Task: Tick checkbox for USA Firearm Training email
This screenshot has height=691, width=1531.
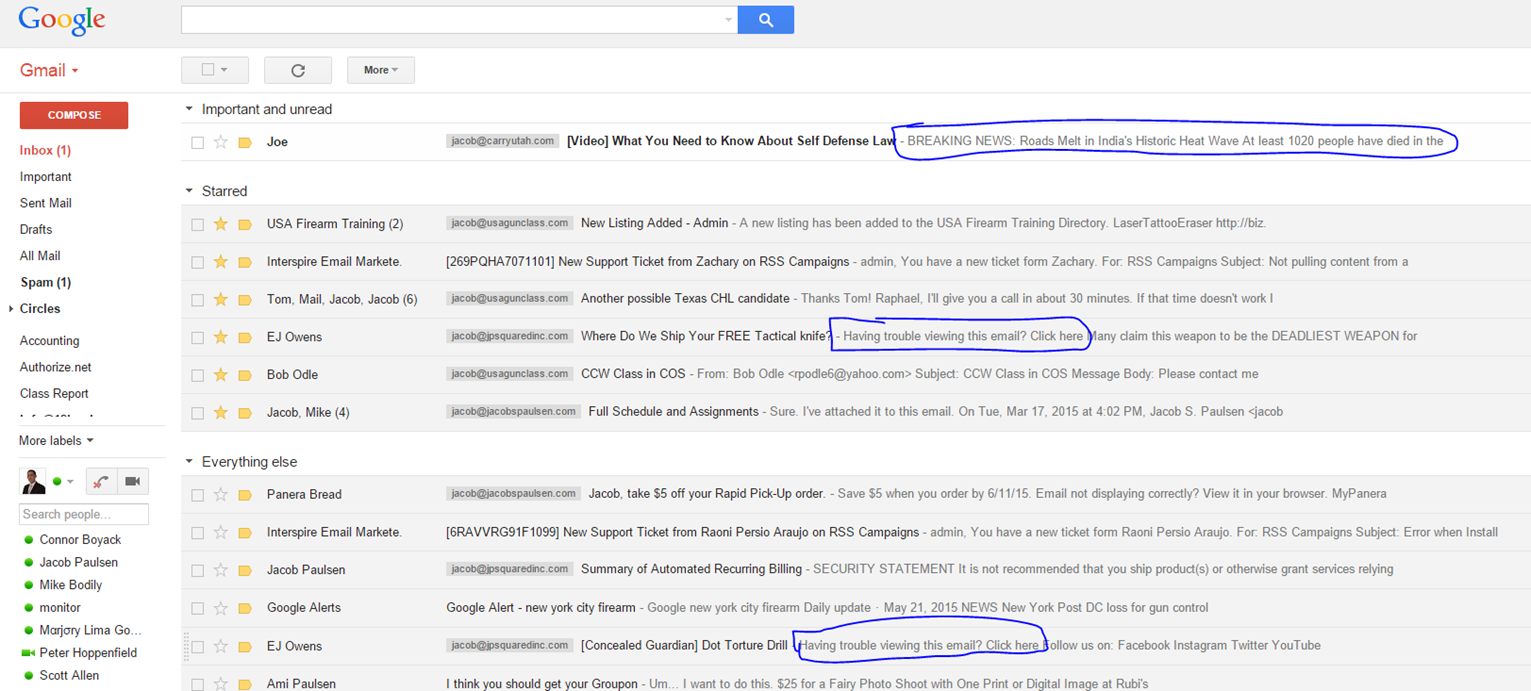Action: point(197,225)
